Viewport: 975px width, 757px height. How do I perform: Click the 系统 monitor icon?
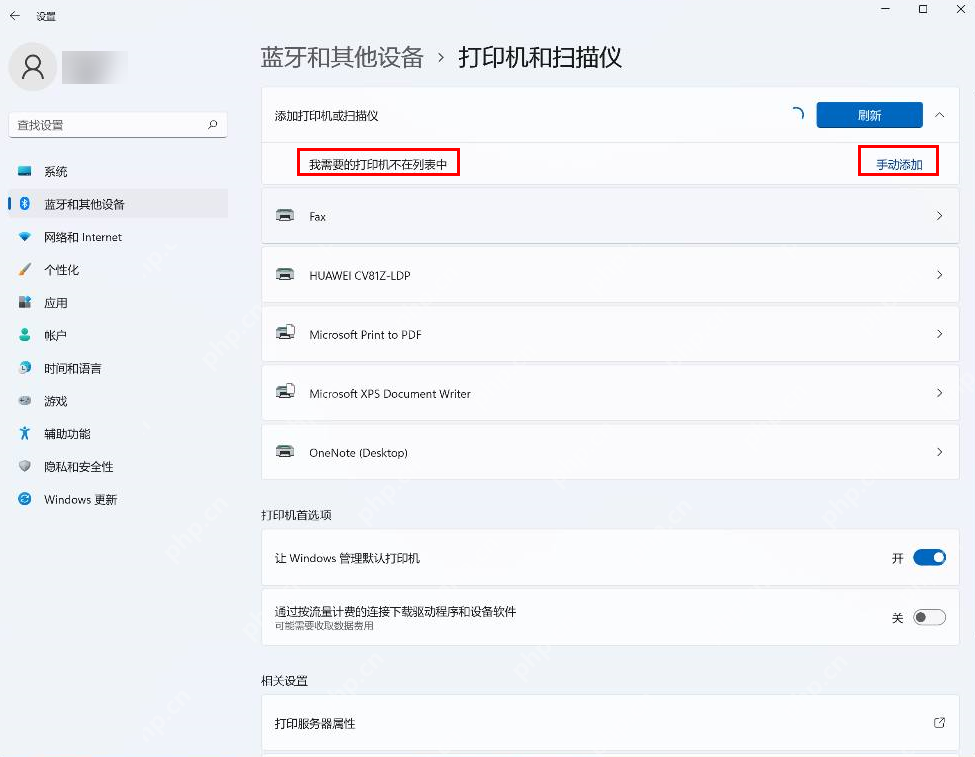click(25, 171)
